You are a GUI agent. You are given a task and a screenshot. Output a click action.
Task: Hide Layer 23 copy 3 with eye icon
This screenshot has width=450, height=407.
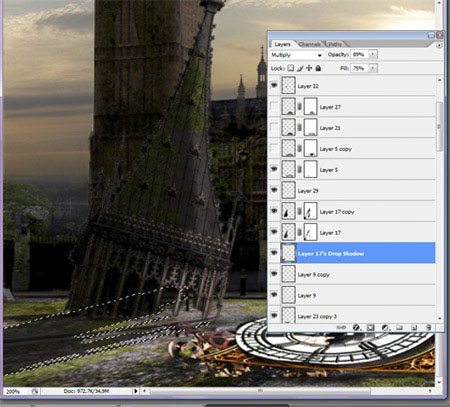pos(274,316)
